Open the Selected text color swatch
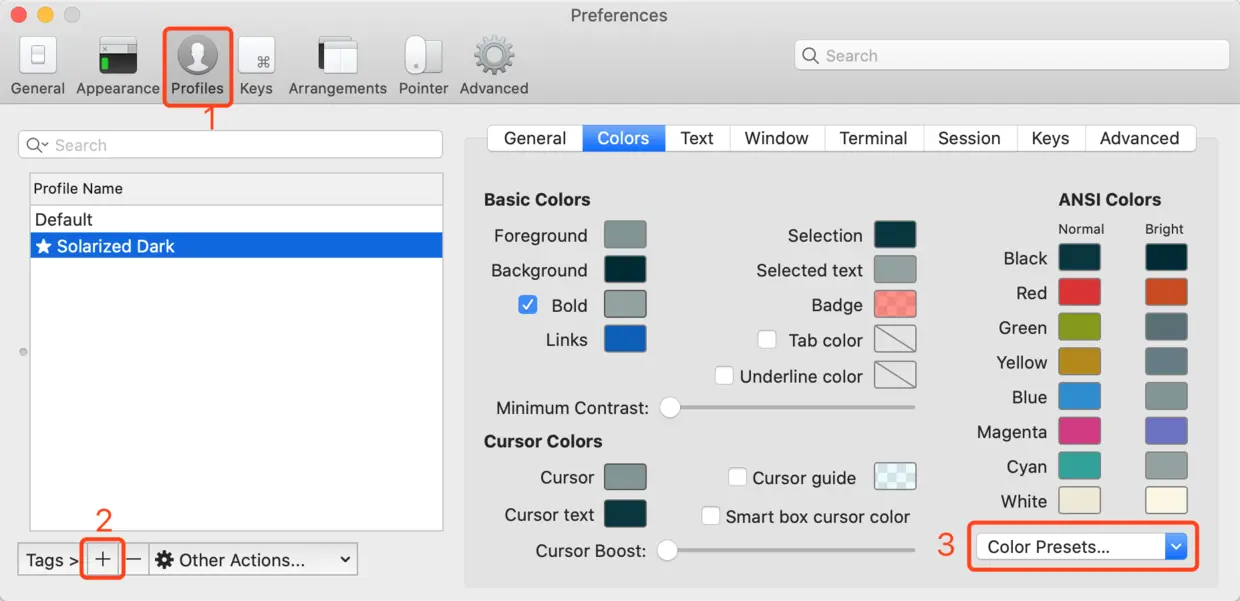This screenshot has width=1240, height=601. tap(895, 270)
